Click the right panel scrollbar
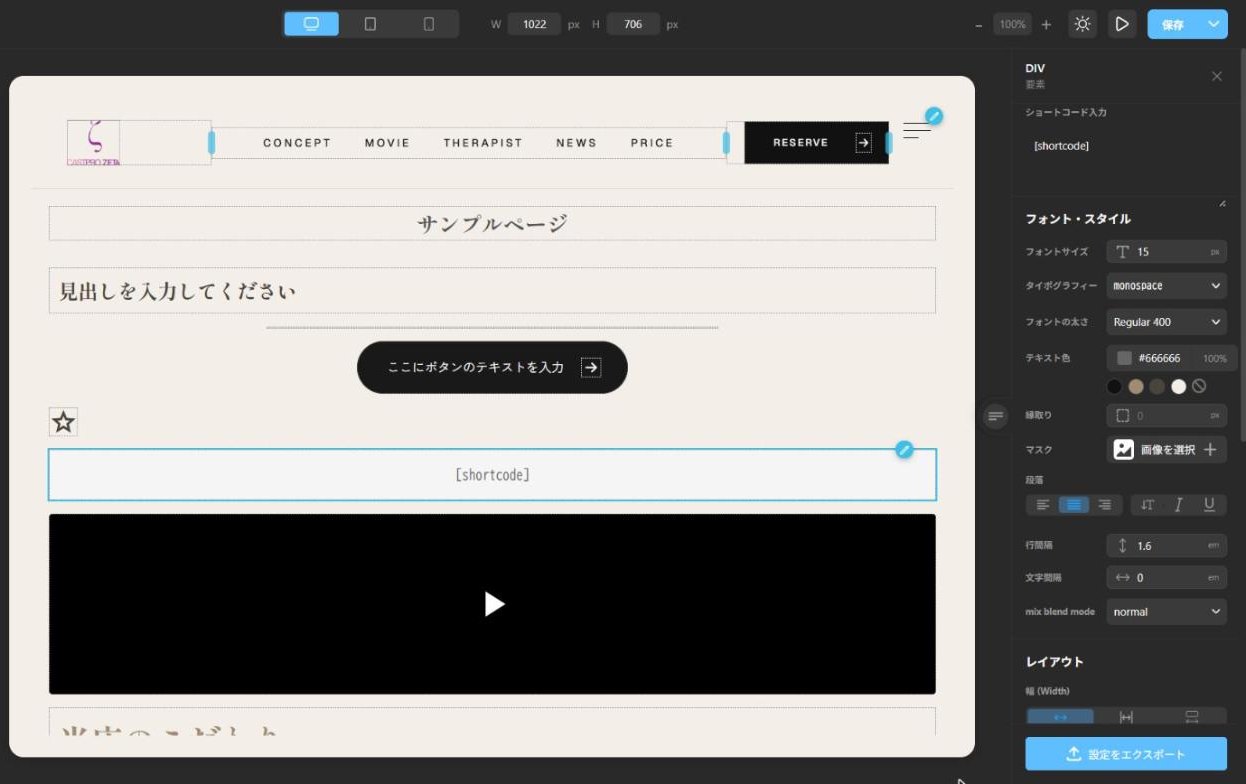The width and height of the screenshot is (1246, 784). [x=1242, y=245]
